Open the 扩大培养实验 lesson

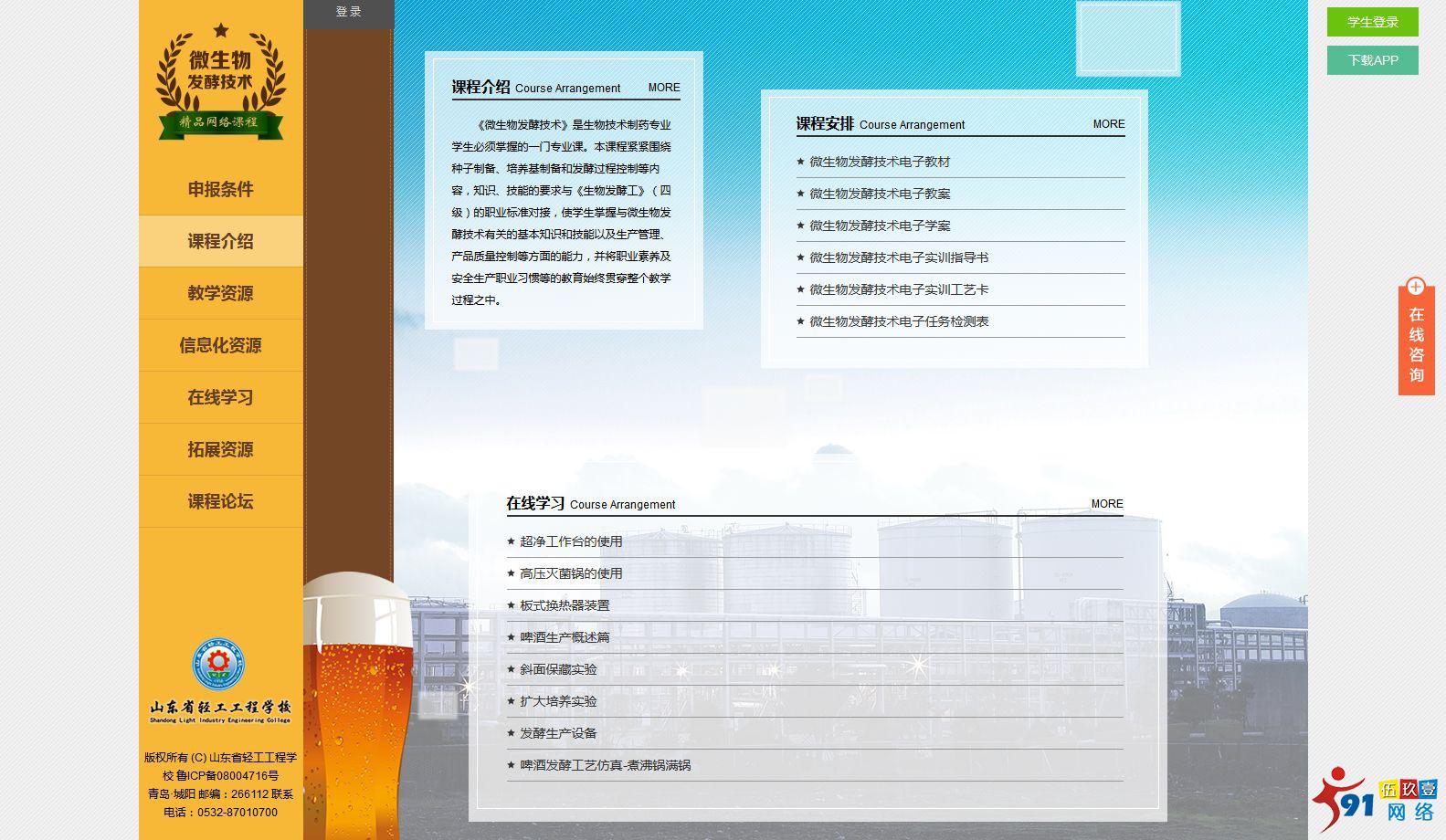[558, 701]
